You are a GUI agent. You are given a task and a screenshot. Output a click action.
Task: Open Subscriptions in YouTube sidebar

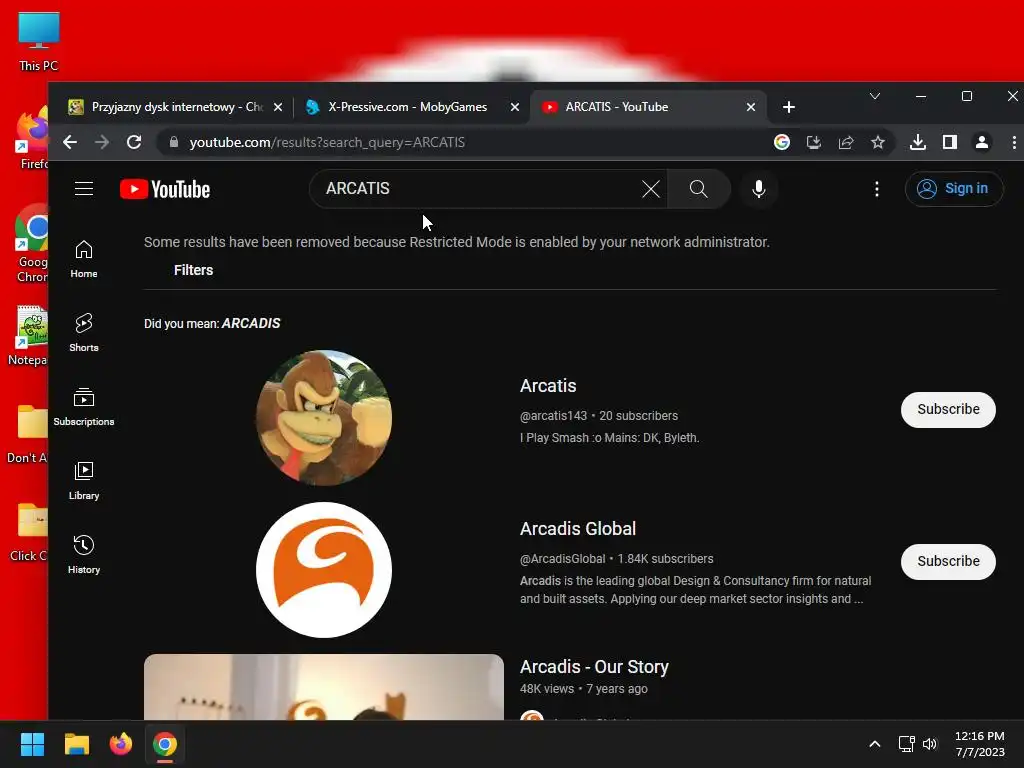coord(84,406)
